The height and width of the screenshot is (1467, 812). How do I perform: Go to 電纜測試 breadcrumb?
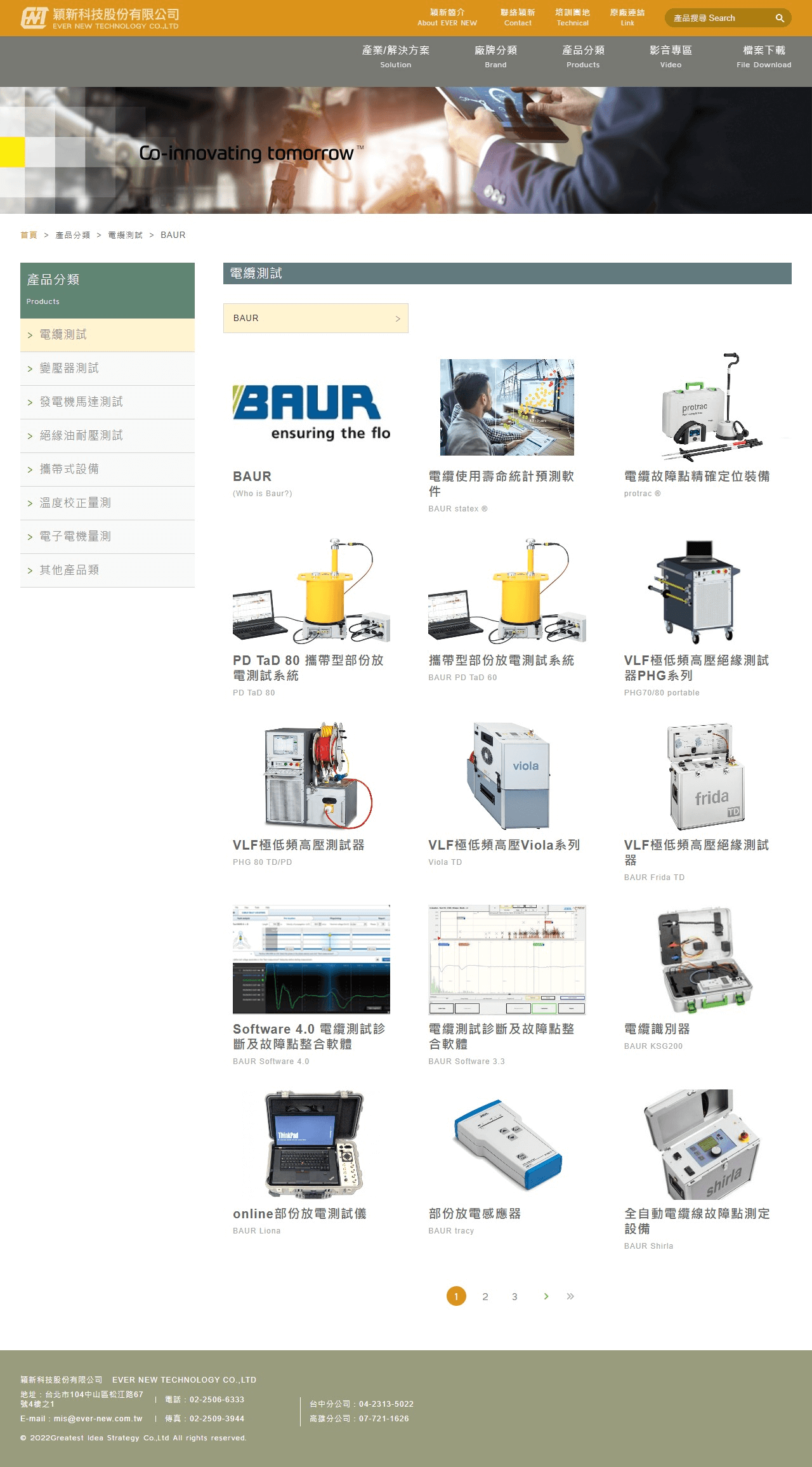tap(125, 235)
